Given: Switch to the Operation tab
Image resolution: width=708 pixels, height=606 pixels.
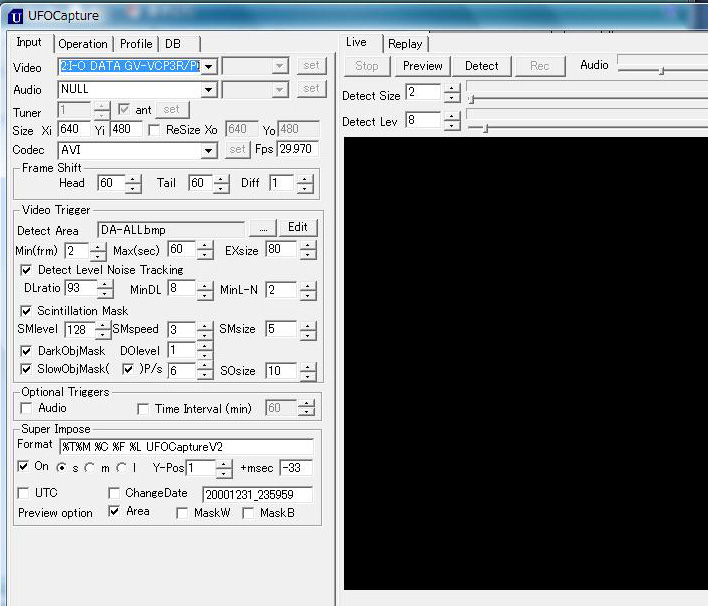Looking at the screenshot, I should pyautogui.click(x=82, y=44).
